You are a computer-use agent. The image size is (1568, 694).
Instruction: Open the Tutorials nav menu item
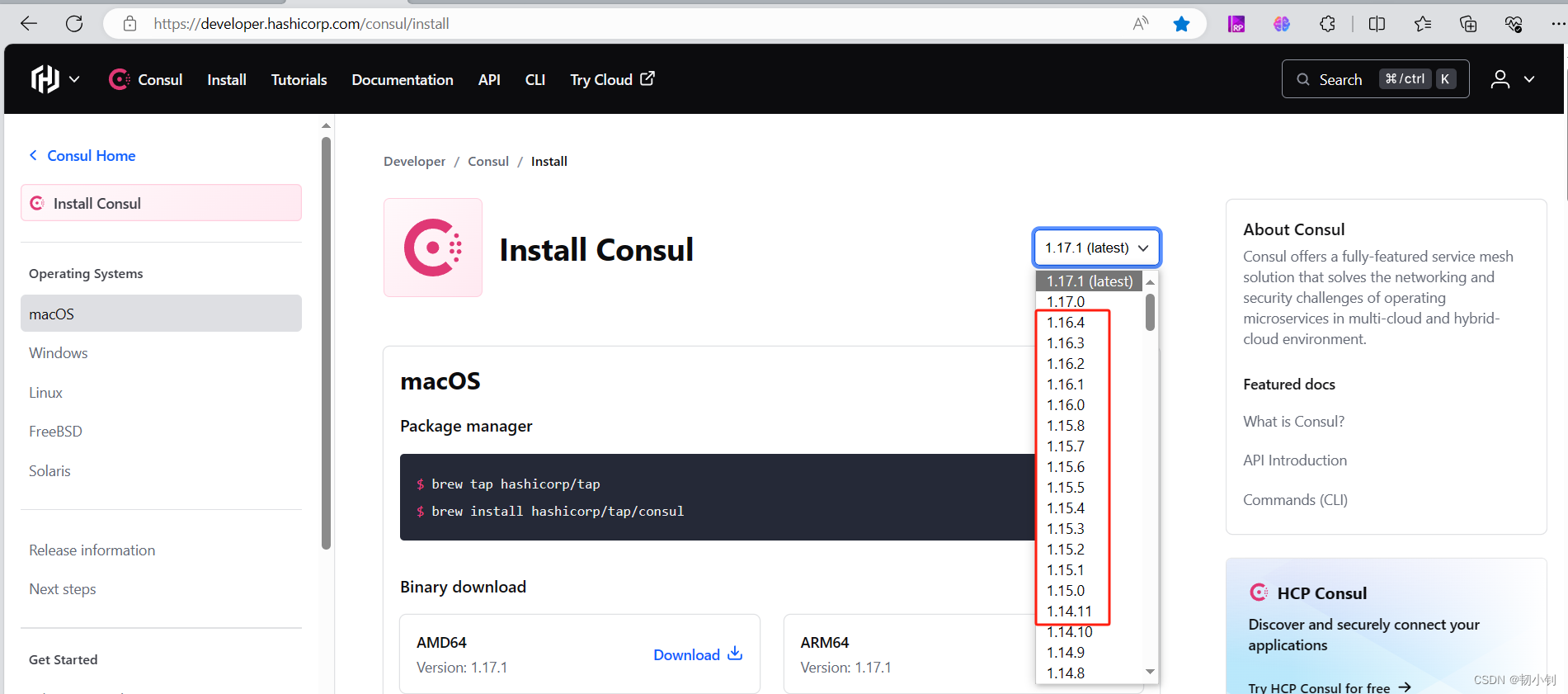tap(299, 79)
